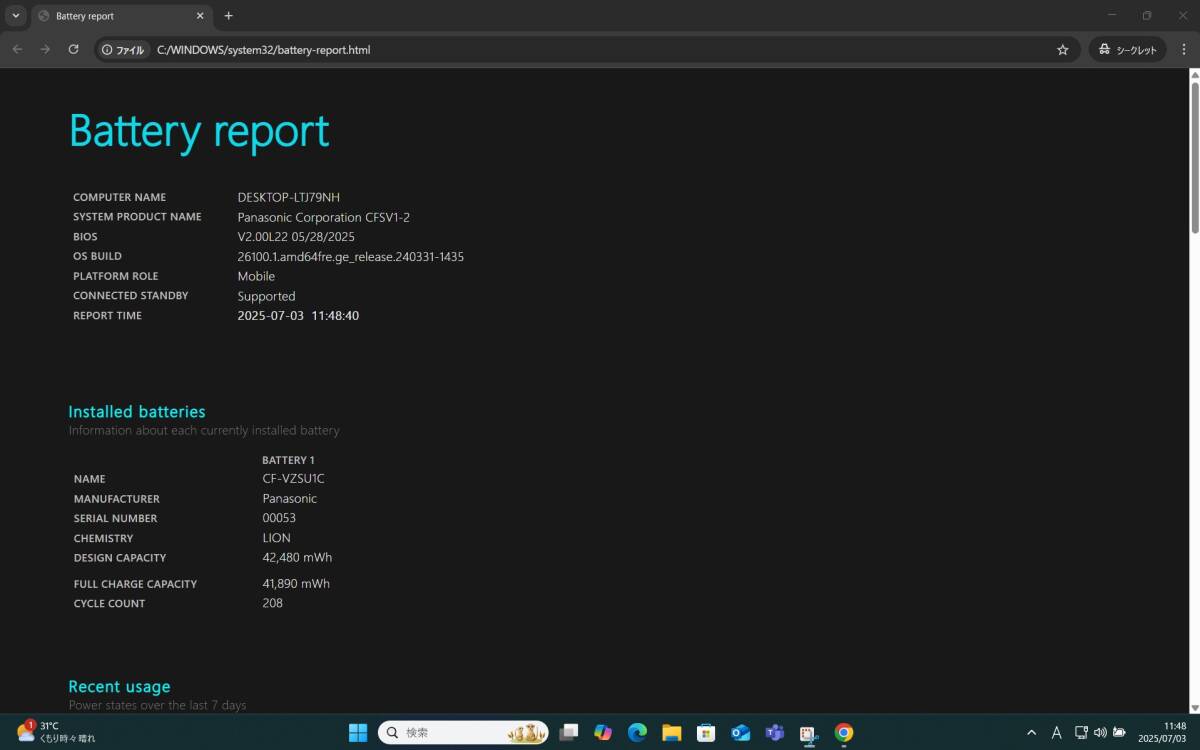Open Microsoft Teams from the taskbar
Screen dimensions: 1200x750
[x=774, y=732]
